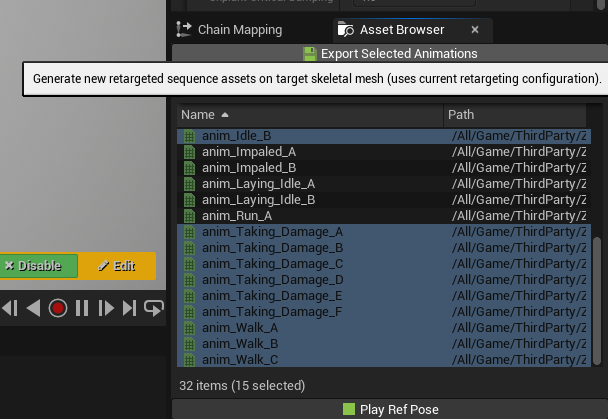Select the anim_Walk_C animation
Viewport: 608px width, 419px height.
point(384,360)
